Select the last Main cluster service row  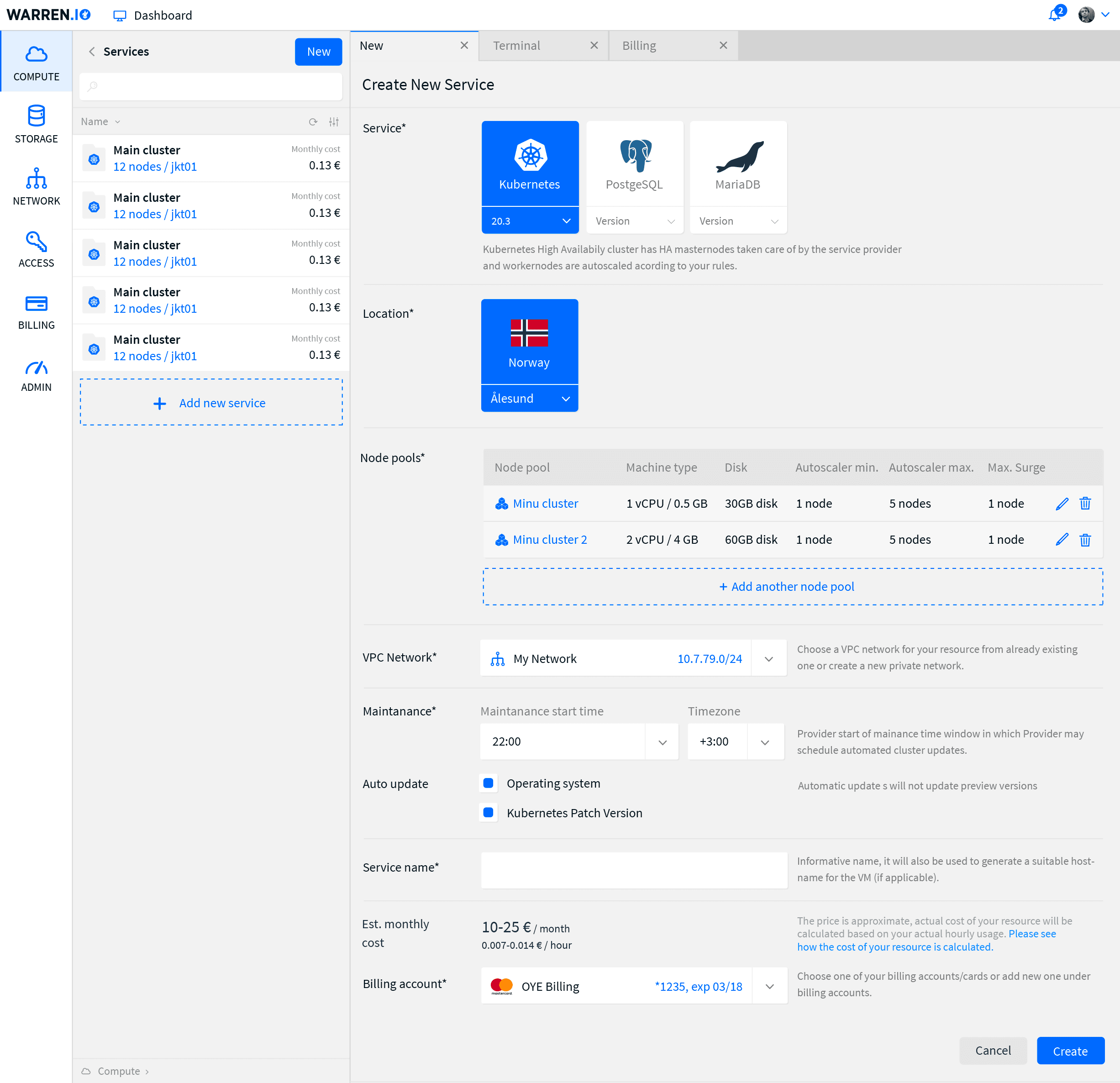[211, 347]
